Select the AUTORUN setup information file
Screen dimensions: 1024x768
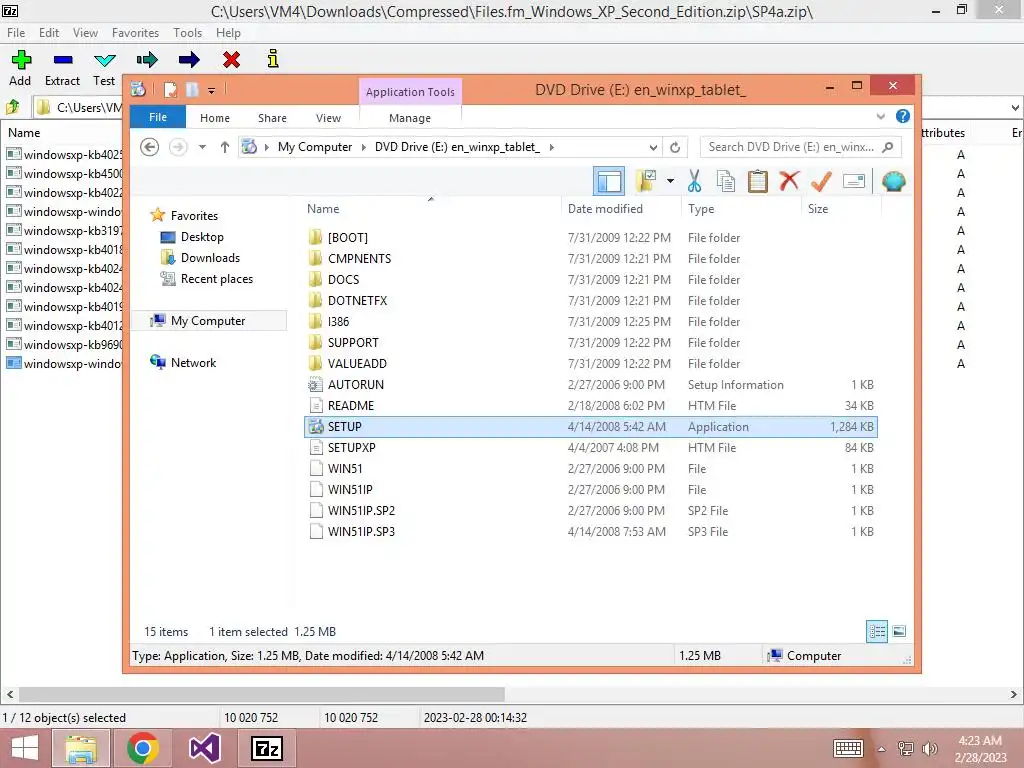(591, 385)
